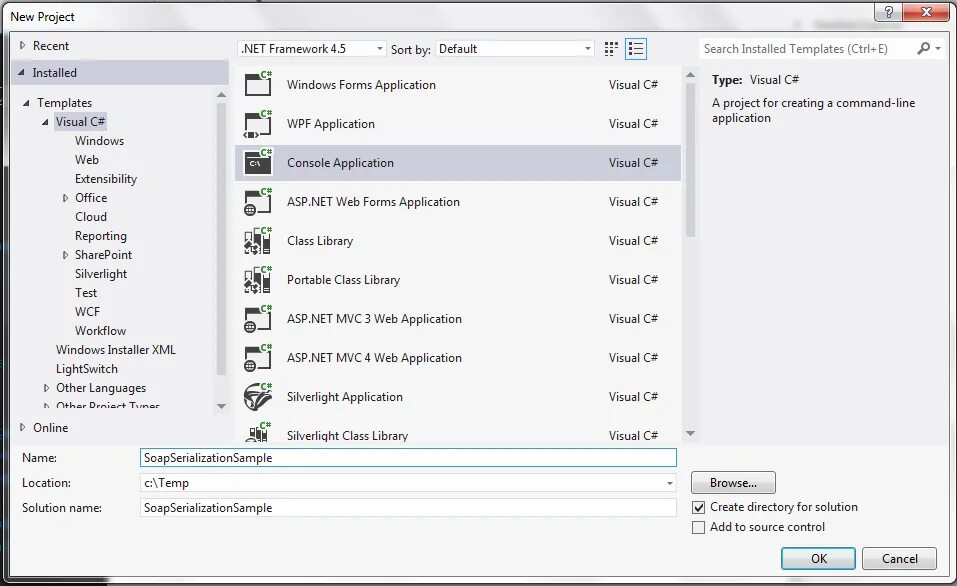Click tree panel scrollbar down arrow
957x586 pixels.
click(222, 406)
